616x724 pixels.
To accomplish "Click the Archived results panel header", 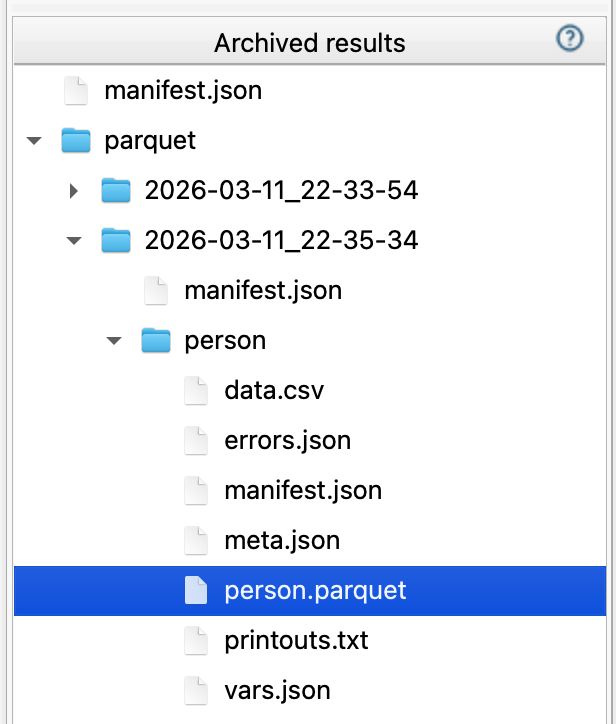I will pos(309,43).
